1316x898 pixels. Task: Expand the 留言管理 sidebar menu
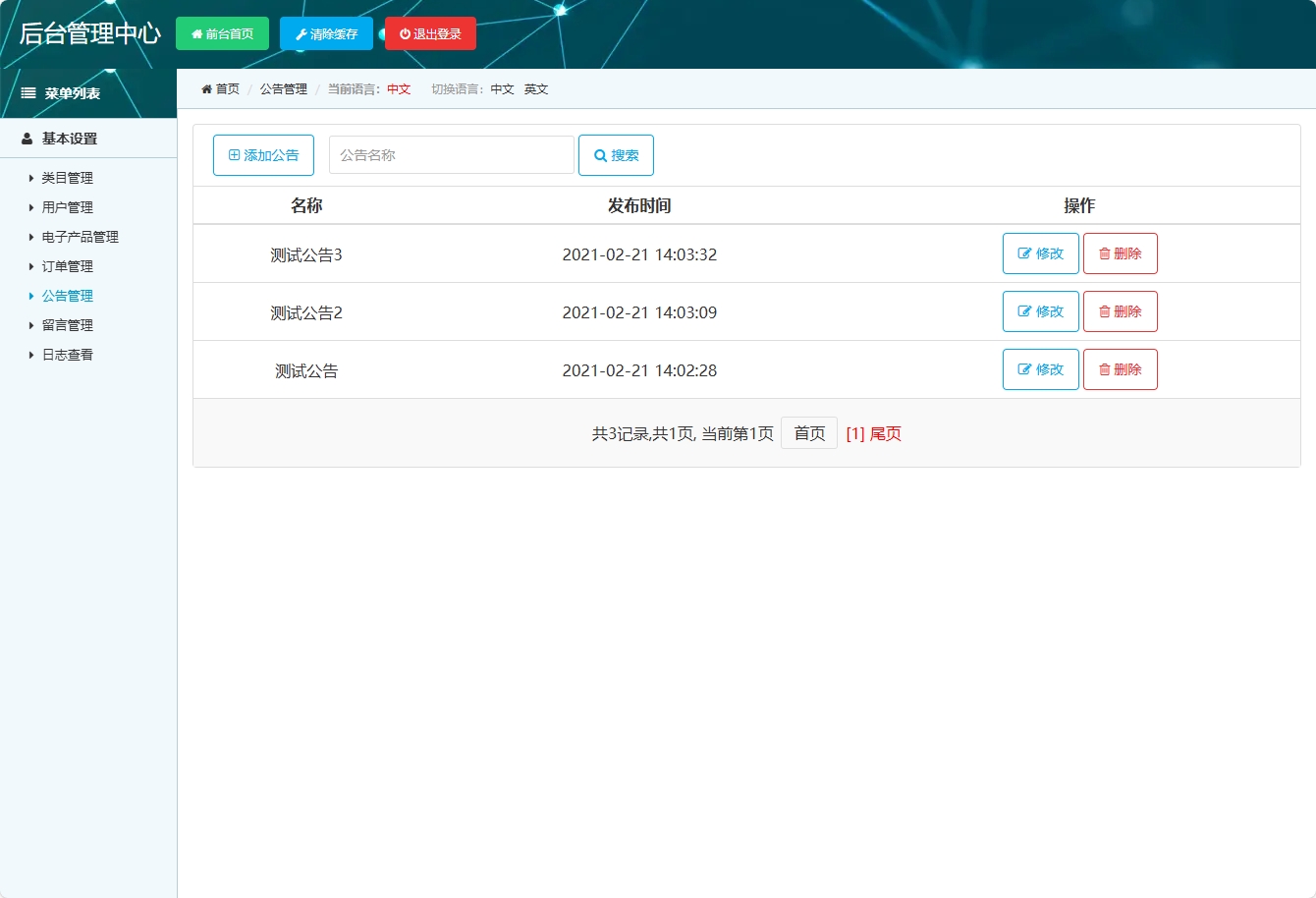tap(68, 325)
